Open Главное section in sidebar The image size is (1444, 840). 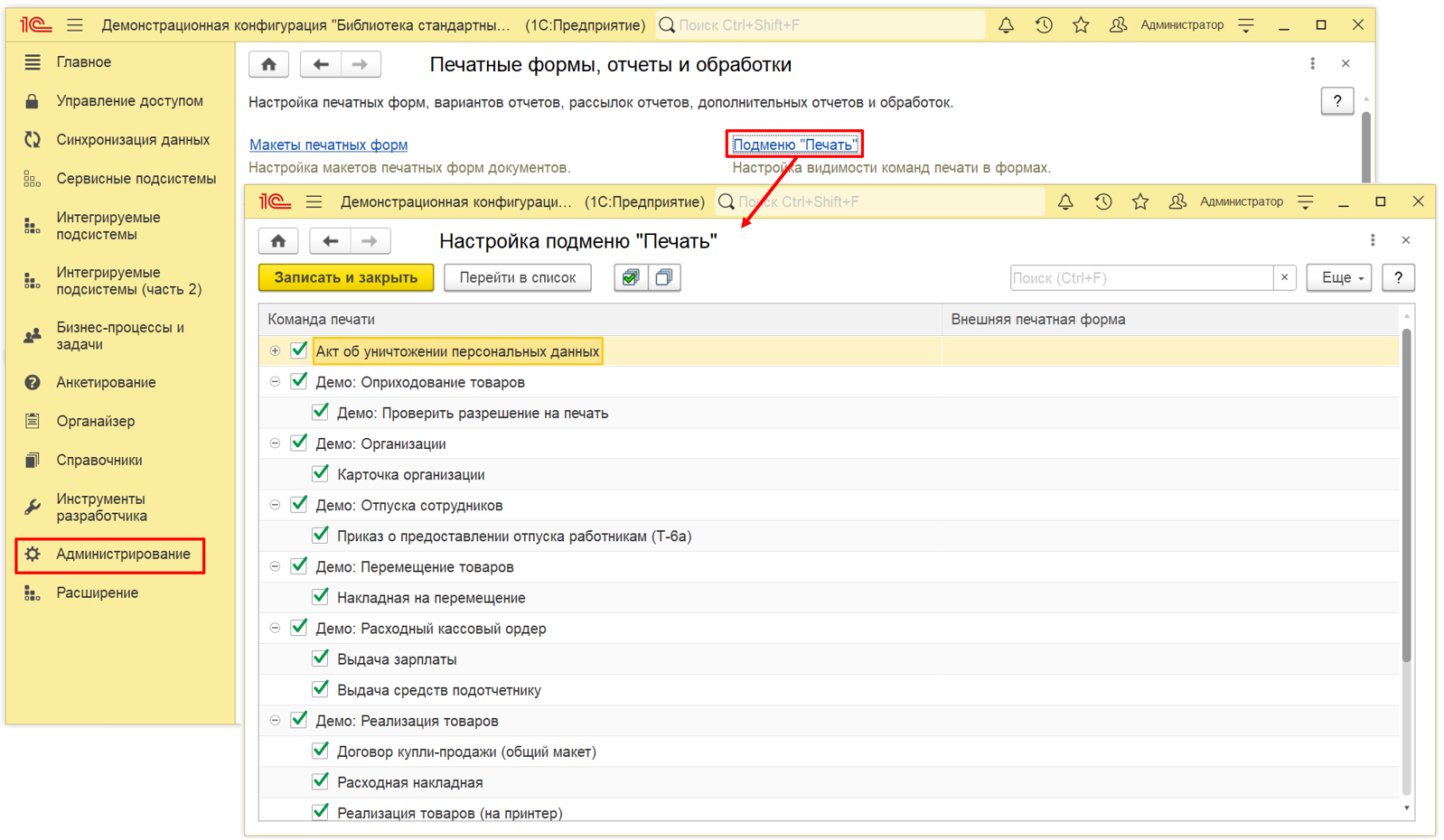(83, 62)
